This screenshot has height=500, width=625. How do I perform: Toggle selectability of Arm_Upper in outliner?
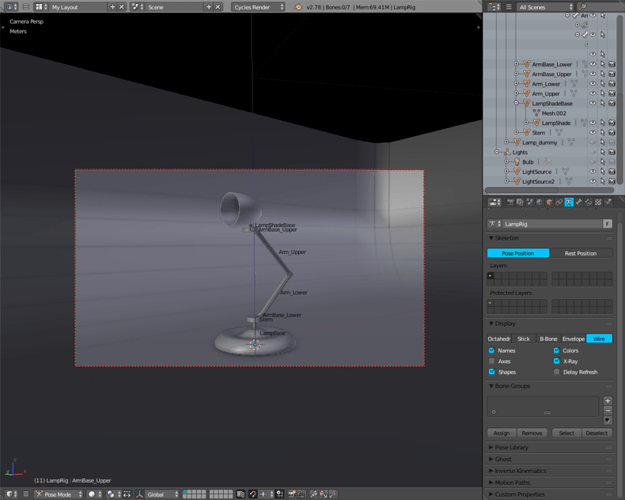tap(602, 93)
